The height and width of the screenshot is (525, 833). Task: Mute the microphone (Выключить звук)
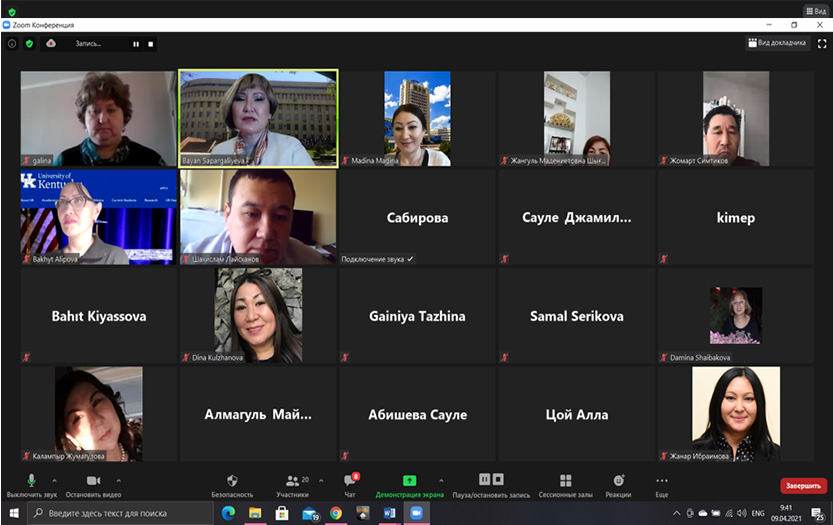pos(31,481)
